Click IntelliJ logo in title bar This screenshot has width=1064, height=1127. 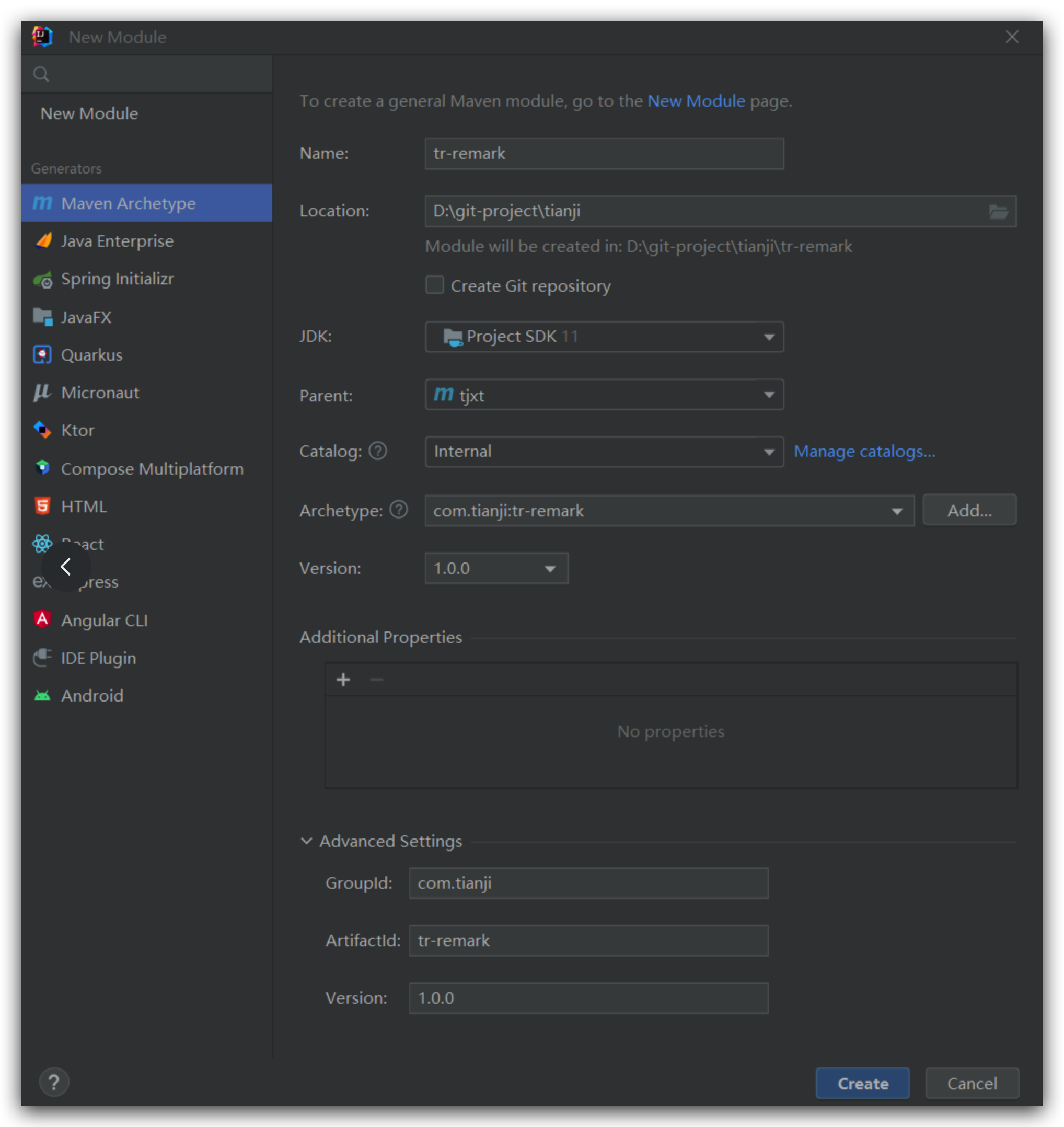[x=42, y=37]
